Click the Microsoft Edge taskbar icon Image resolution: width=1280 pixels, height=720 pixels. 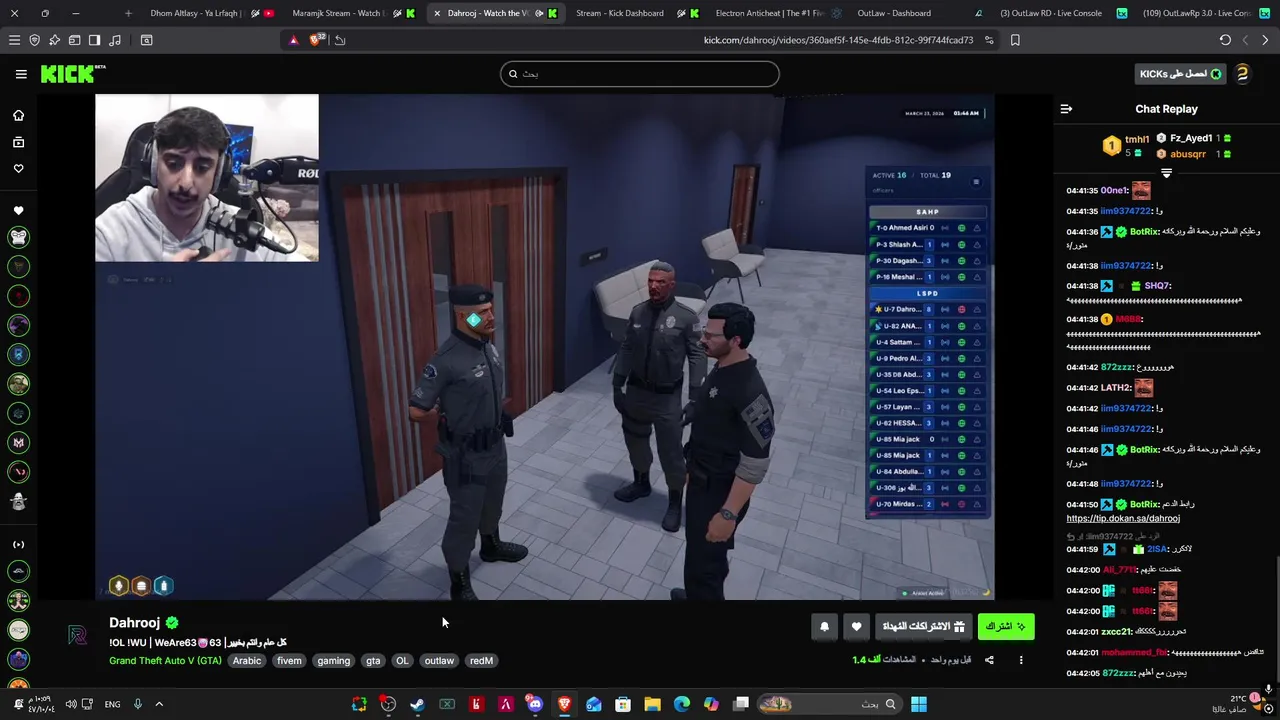[x=682, y=704]
